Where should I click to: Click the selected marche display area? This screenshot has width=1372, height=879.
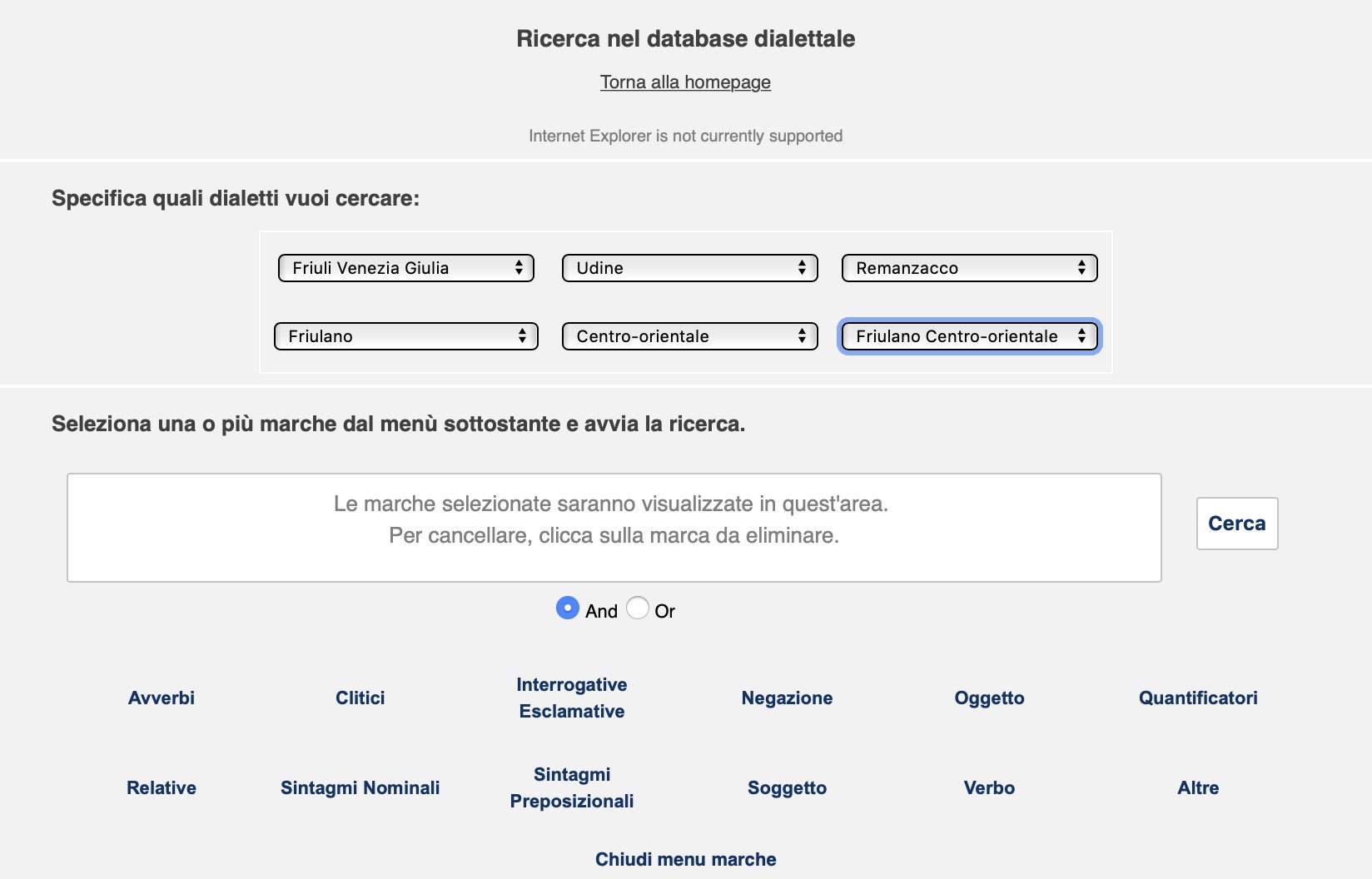point(614,528)
